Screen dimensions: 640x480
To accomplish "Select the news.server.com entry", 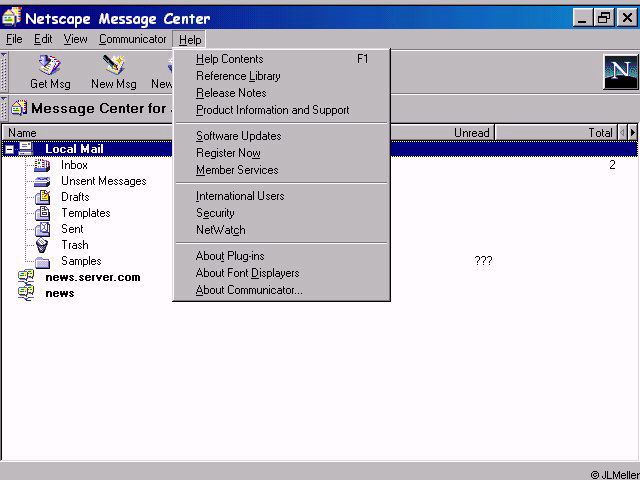I will tap(93, 277).
